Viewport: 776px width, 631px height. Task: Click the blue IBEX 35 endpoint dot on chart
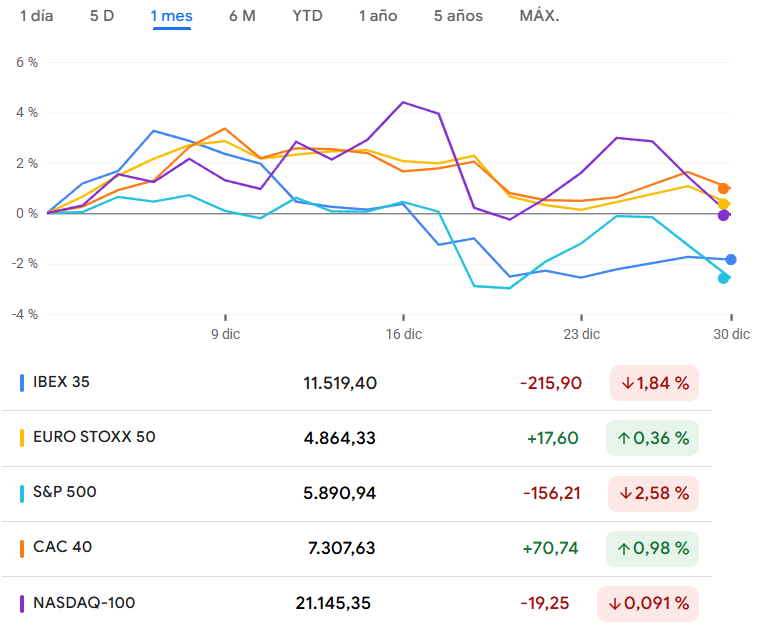pyautogui.click(x=731, y=260)
